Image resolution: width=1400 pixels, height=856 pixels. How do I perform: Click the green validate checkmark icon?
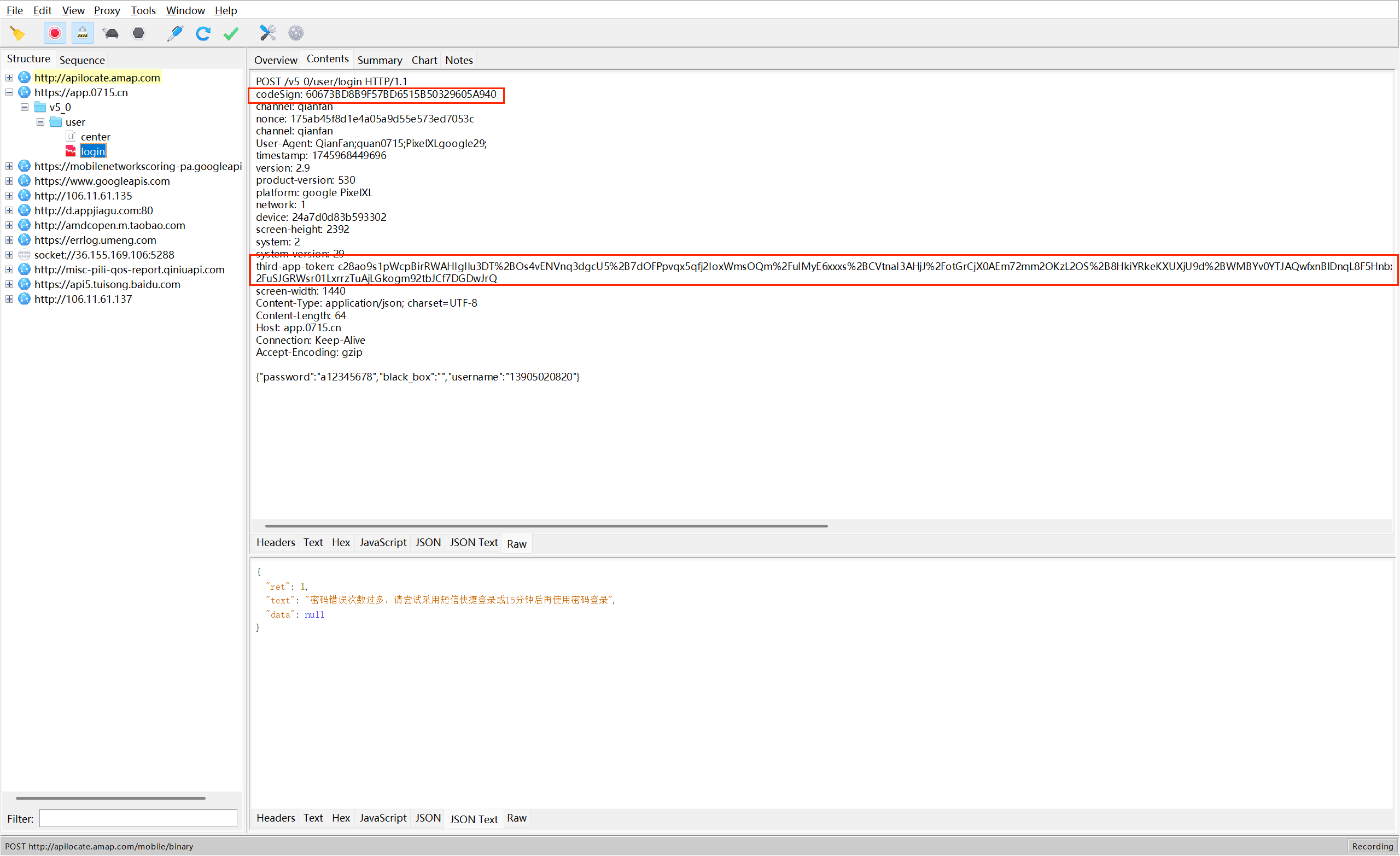coord(231,33)
